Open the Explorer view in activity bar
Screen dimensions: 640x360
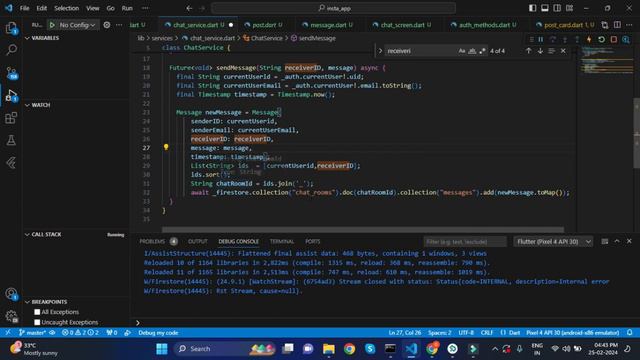pyautogui.click(x=11, y=28)
